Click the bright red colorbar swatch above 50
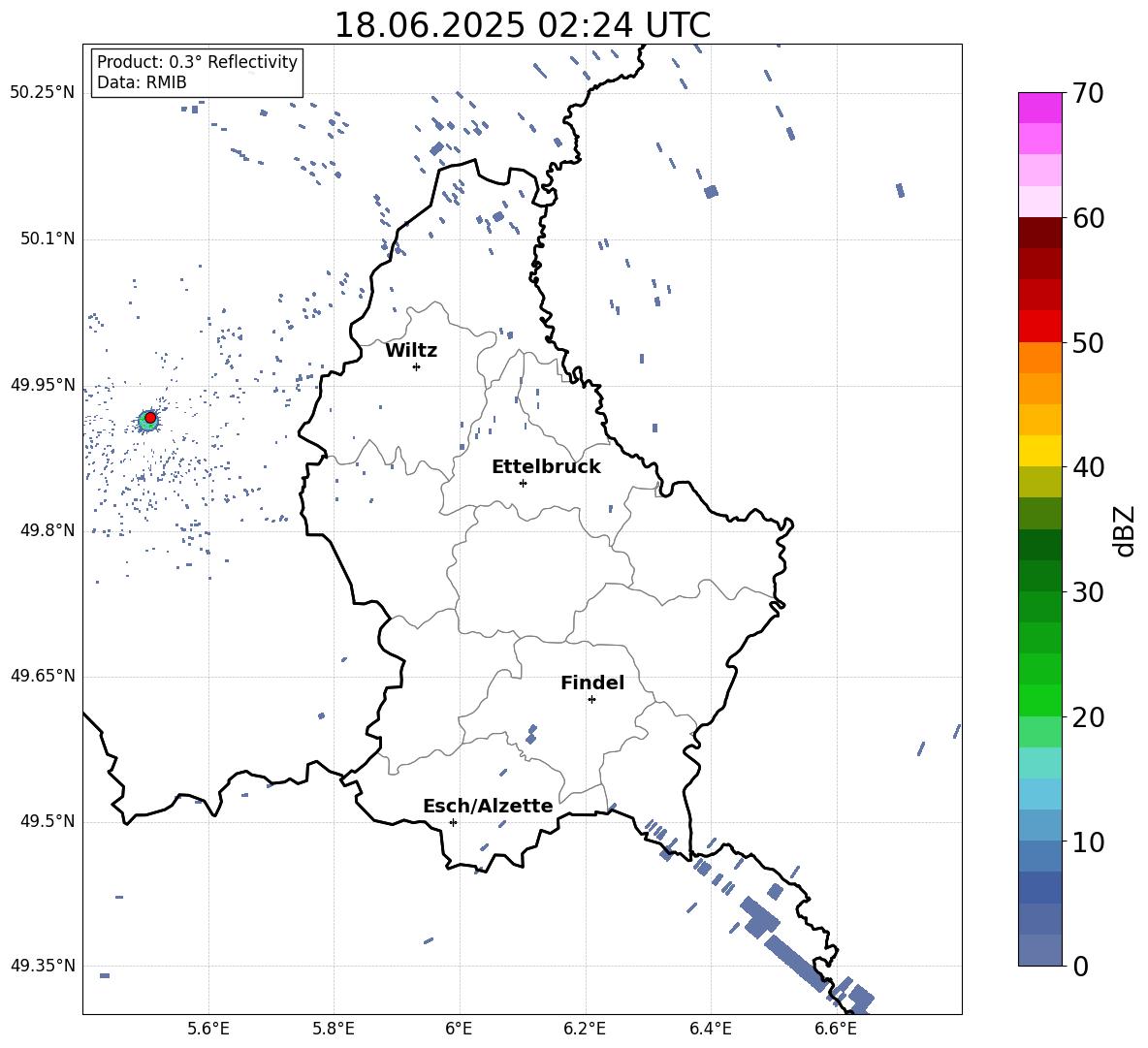The height and width of the screenshot is (1048, 1148). (x=1039, y=327)
